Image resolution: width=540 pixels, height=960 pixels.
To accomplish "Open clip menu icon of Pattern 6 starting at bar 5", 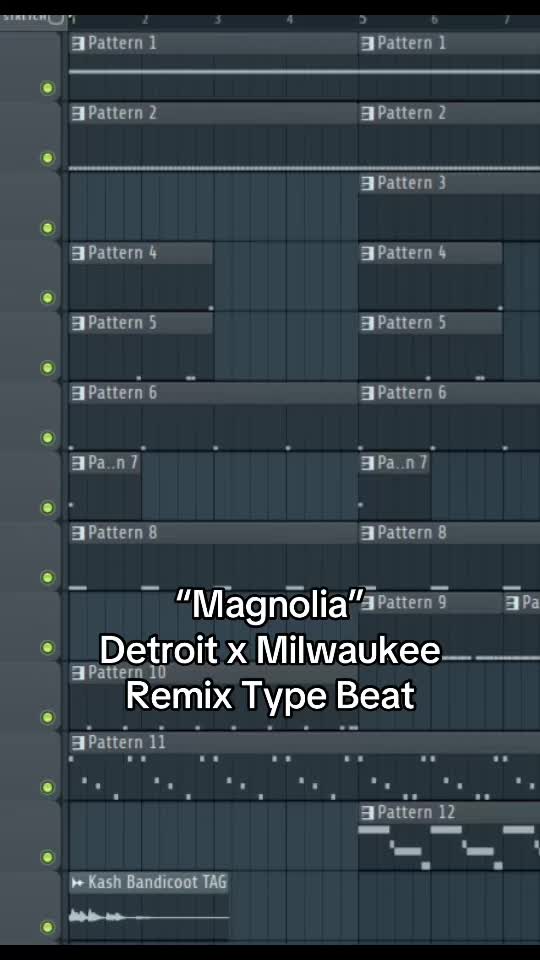I will click(367, 393).
